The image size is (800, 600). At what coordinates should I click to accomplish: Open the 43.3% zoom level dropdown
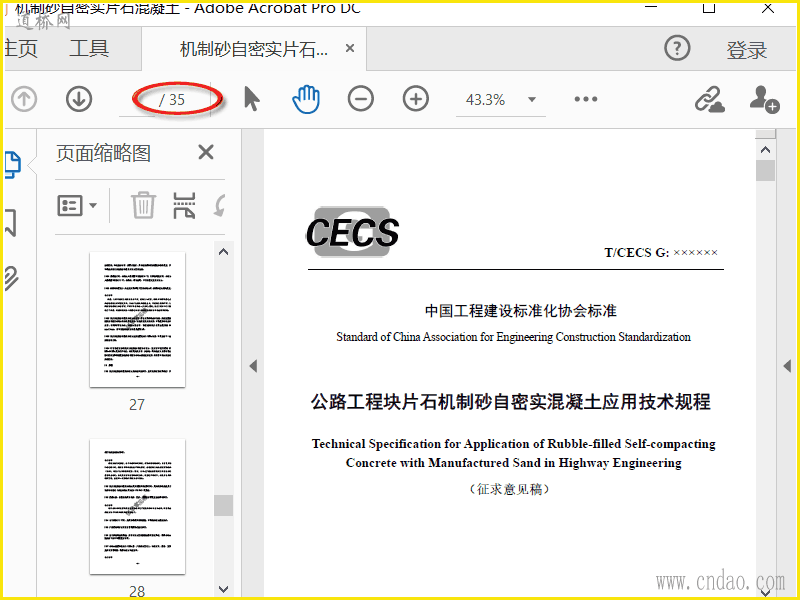click(x=532, y=99)
